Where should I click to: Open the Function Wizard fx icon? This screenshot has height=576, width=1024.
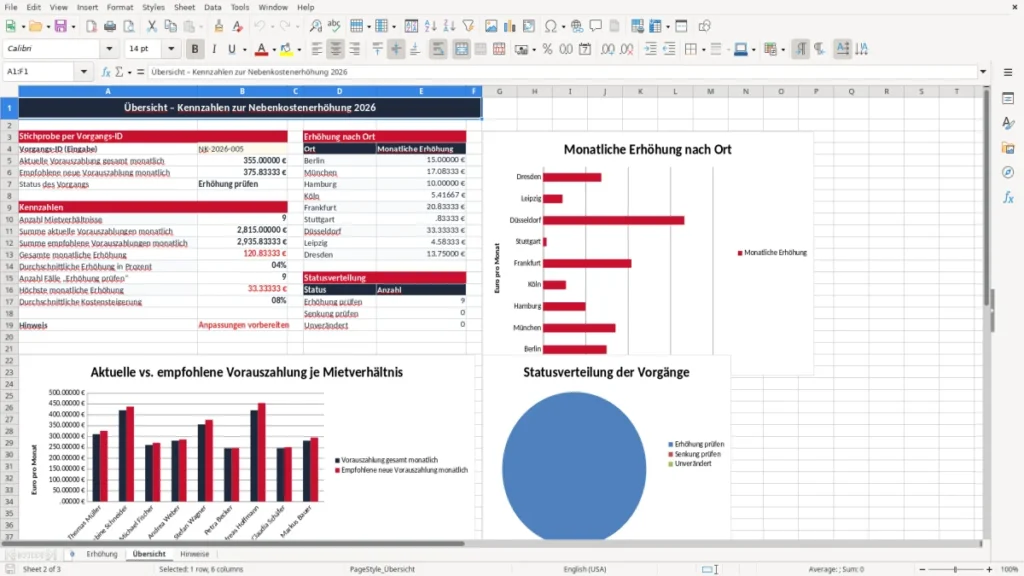tap(106, 72)
